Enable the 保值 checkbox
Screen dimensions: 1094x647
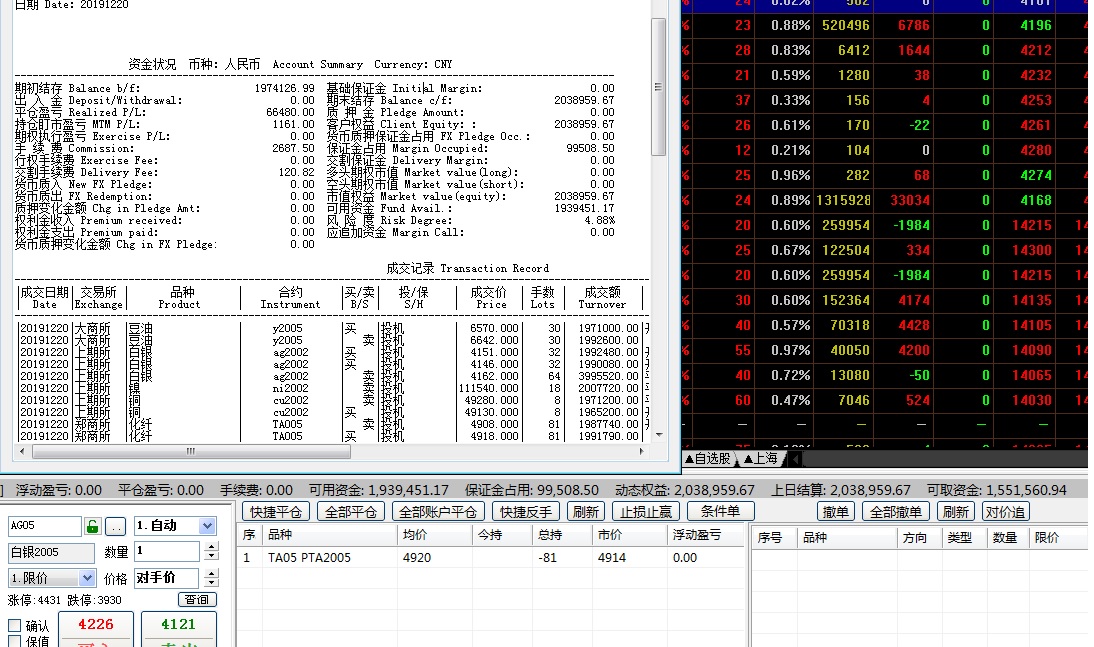coord(15,641)
